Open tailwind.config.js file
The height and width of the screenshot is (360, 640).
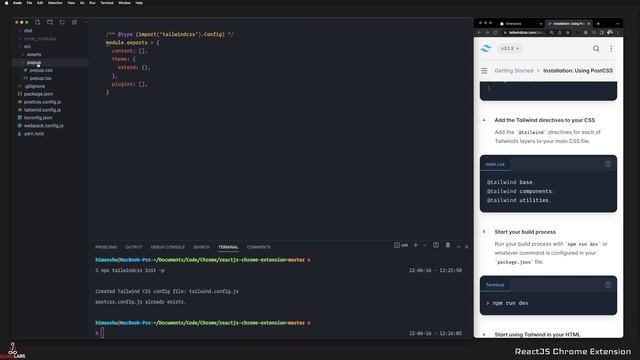42,110
